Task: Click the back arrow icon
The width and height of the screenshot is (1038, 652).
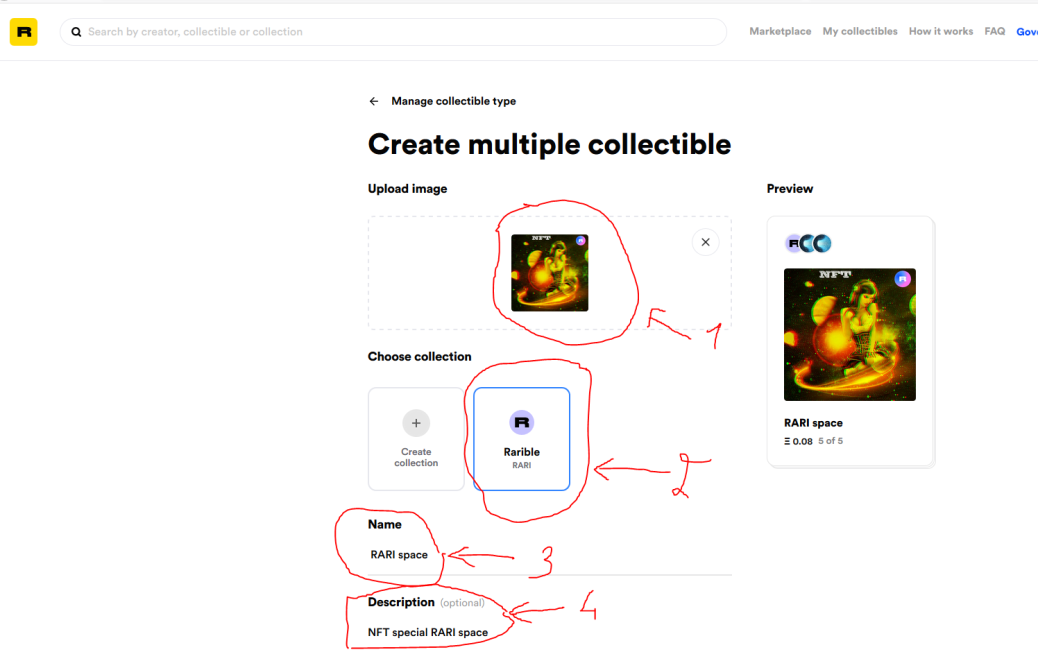Action: (374, 101)
